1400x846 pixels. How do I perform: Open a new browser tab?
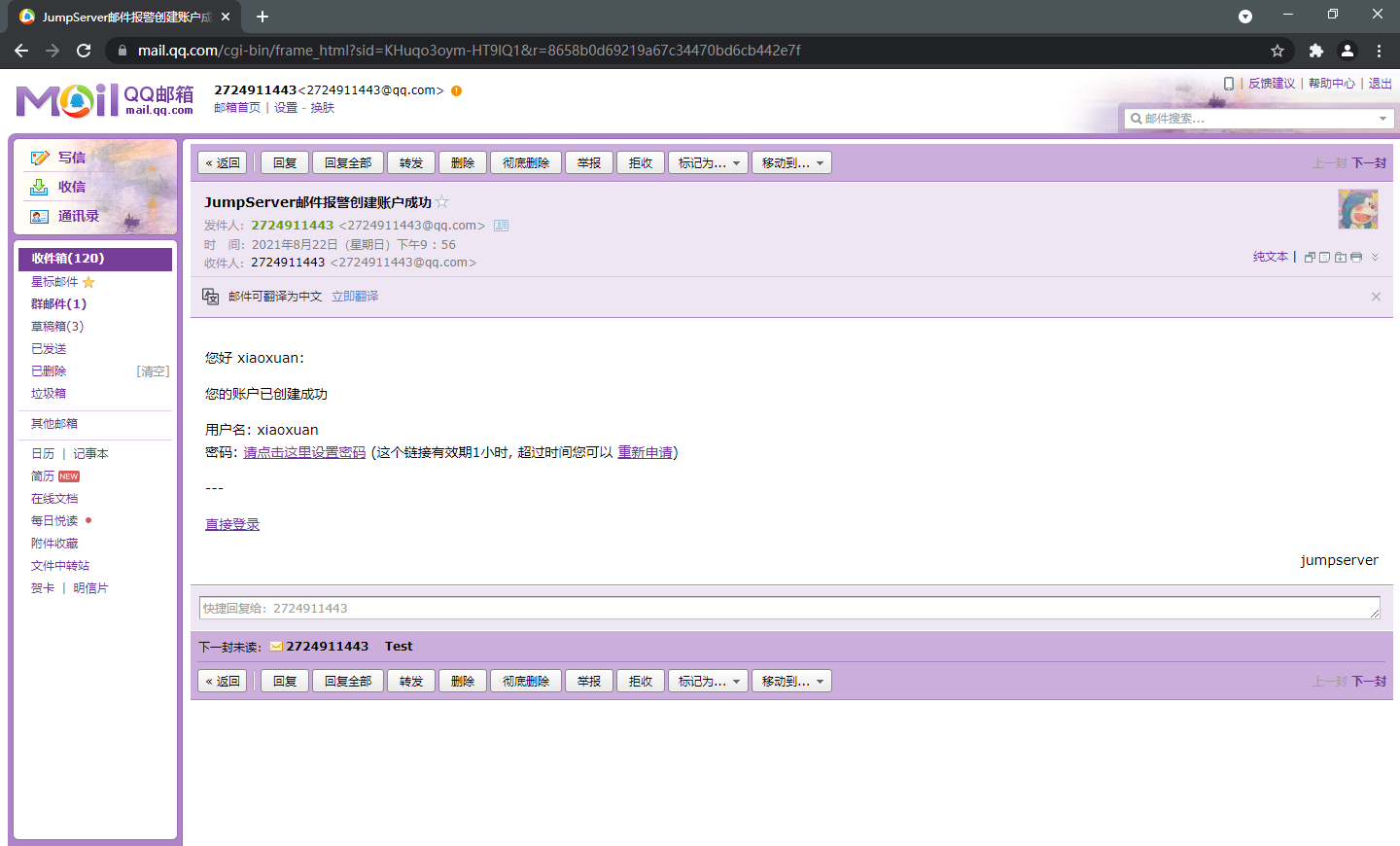262,17
